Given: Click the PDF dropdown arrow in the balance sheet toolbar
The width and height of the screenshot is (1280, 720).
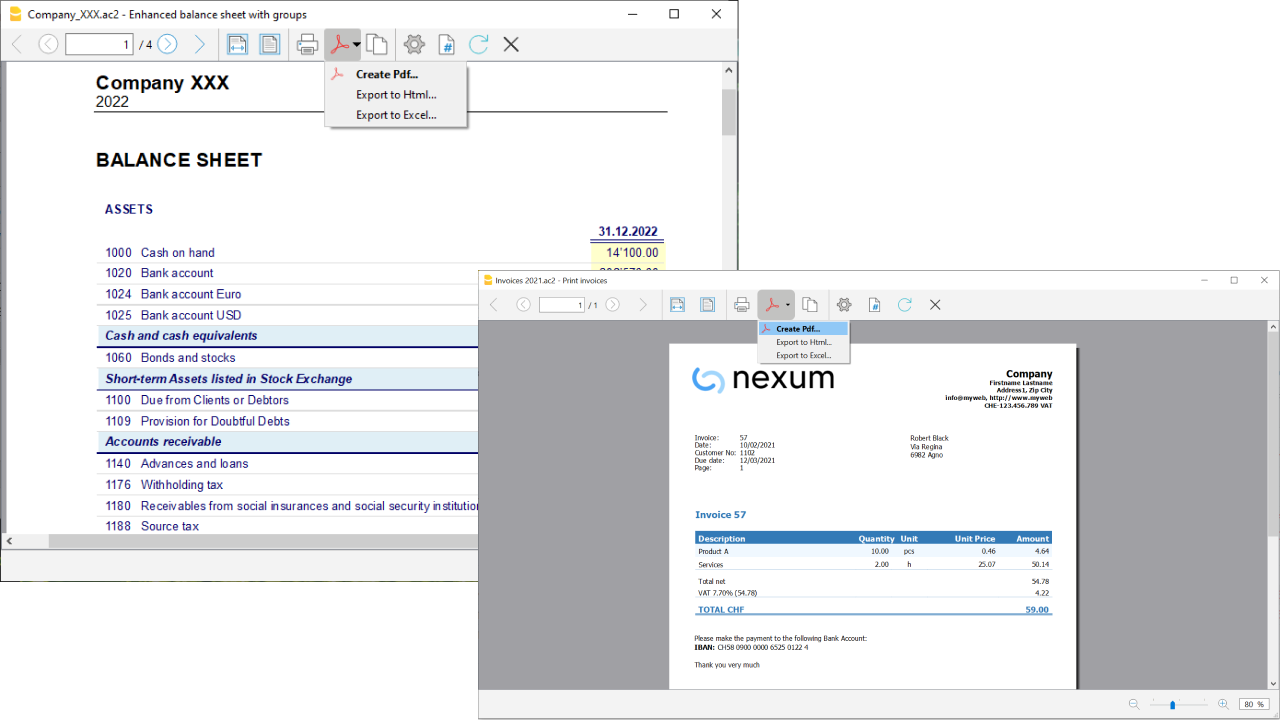Looking at the screenshot, I should pyautogui.click(x=357, y=44).
